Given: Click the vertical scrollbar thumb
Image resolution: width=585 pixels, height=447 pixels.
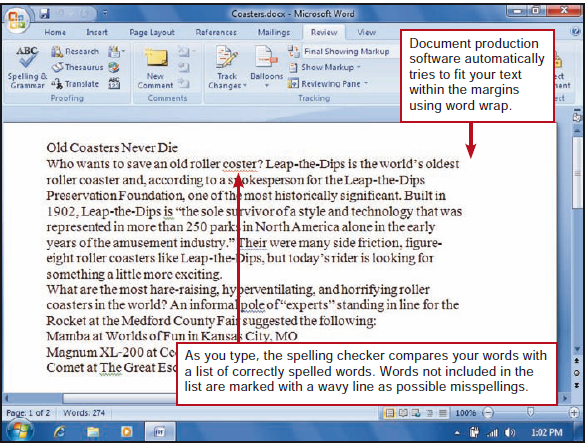Looking at the screenshot, I should coord(577,172).
